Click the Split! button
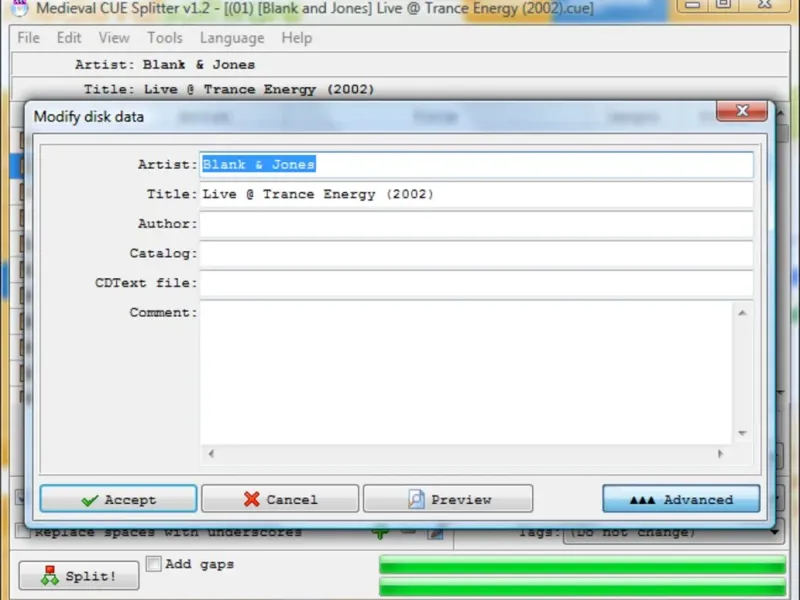The height and width of the screenshot is (600, 800). [x=79, y=576]
